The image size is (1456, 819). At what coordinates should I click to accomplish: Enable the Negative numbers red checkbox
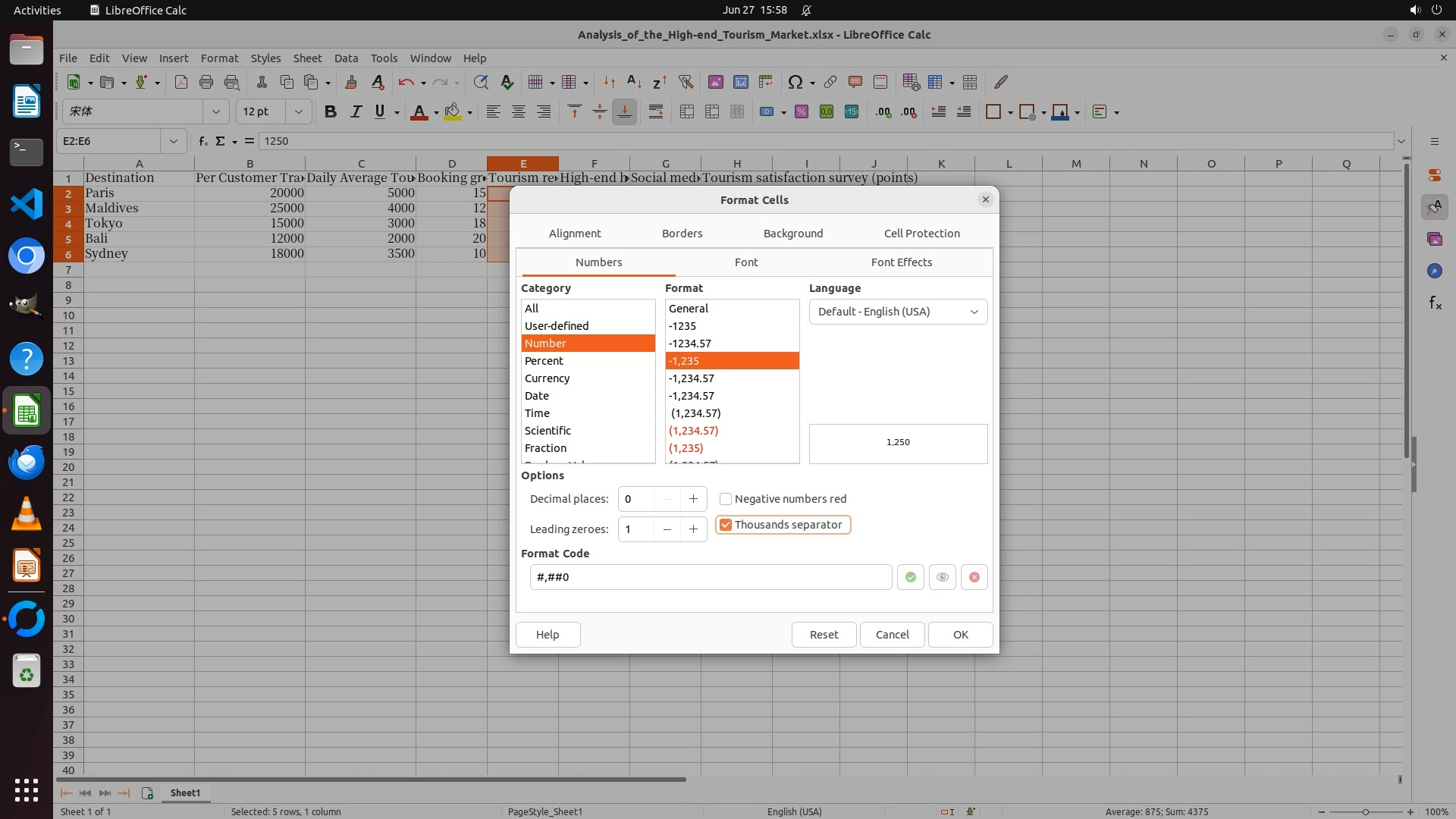click(x=726, y=499)
